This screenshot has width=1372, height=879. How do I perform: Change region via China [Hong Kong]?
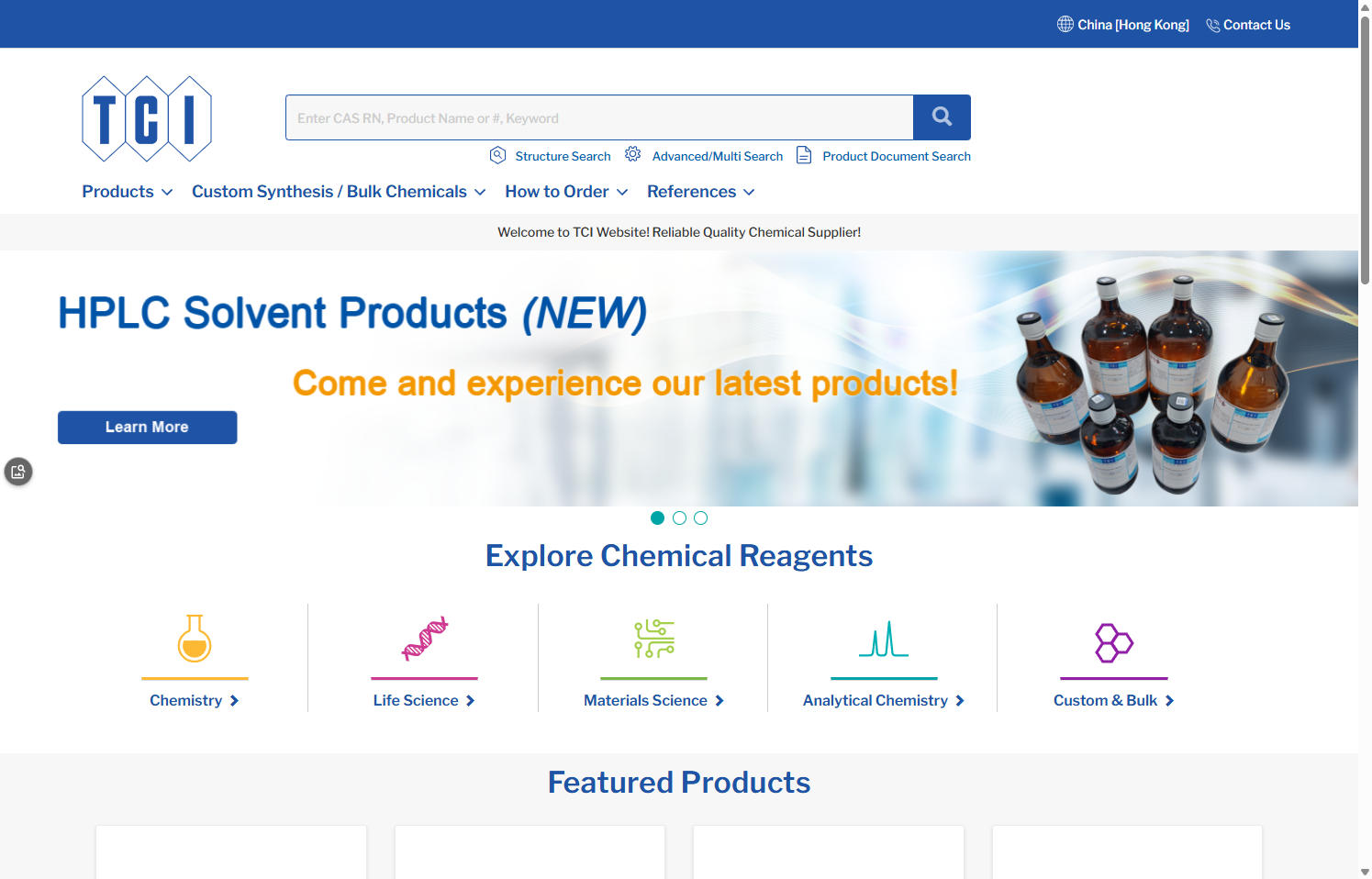click(x=1133, y=25)
